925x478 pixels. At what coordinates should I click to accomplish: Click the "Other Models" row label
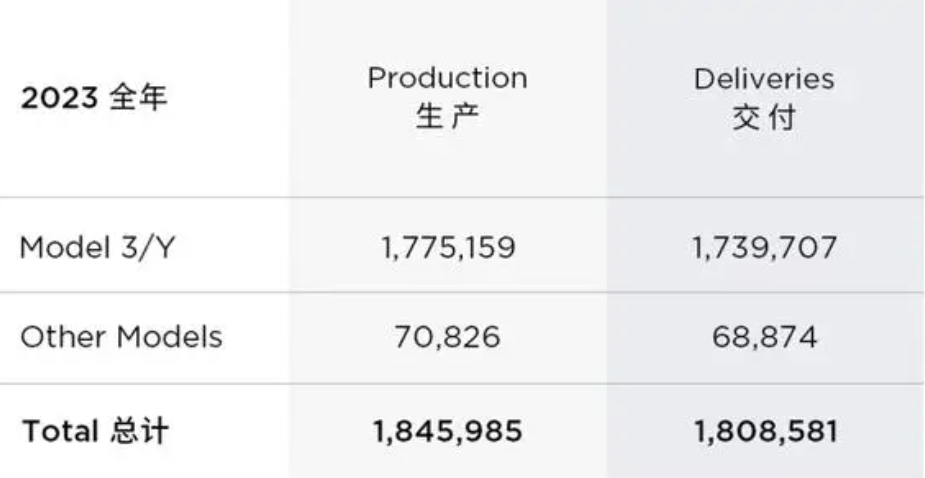point(121,337)
